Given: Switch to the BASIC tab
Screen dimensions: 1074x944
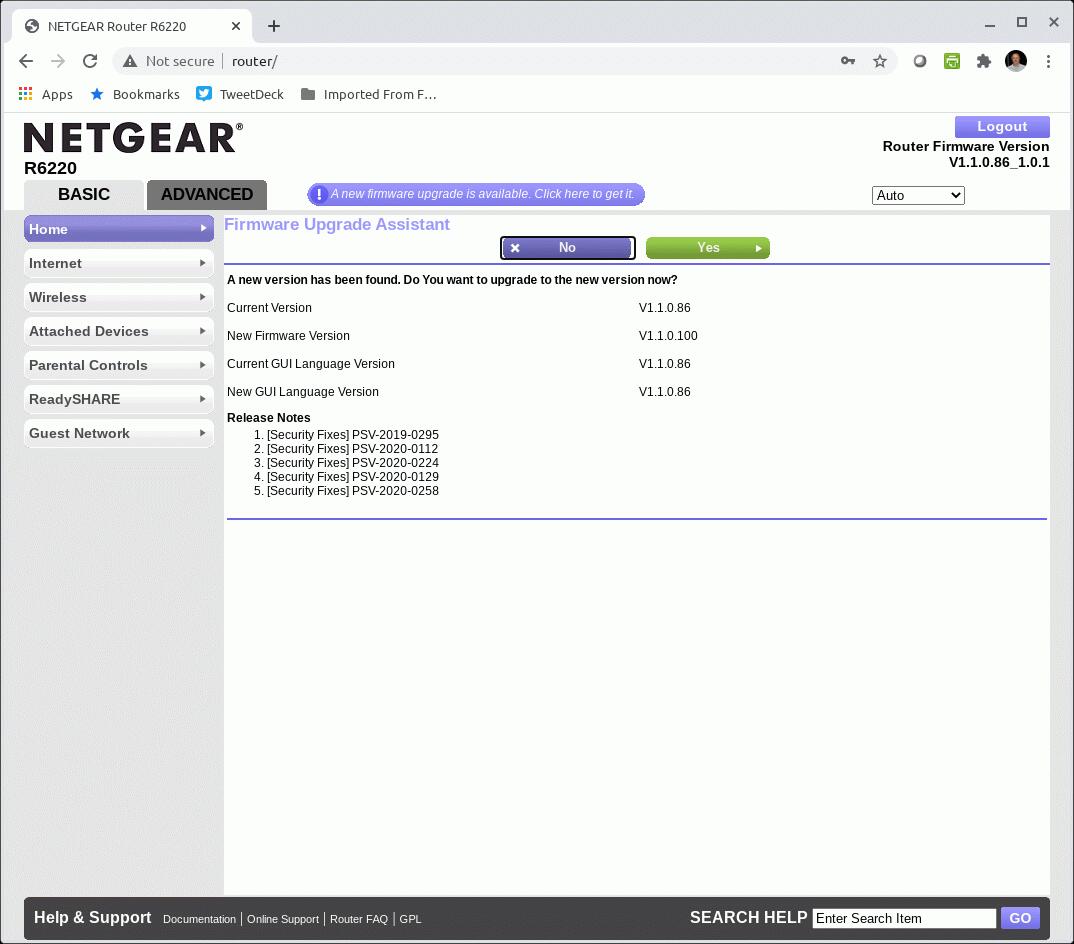Looking at the screenshot, I should (x=84, y=195).
